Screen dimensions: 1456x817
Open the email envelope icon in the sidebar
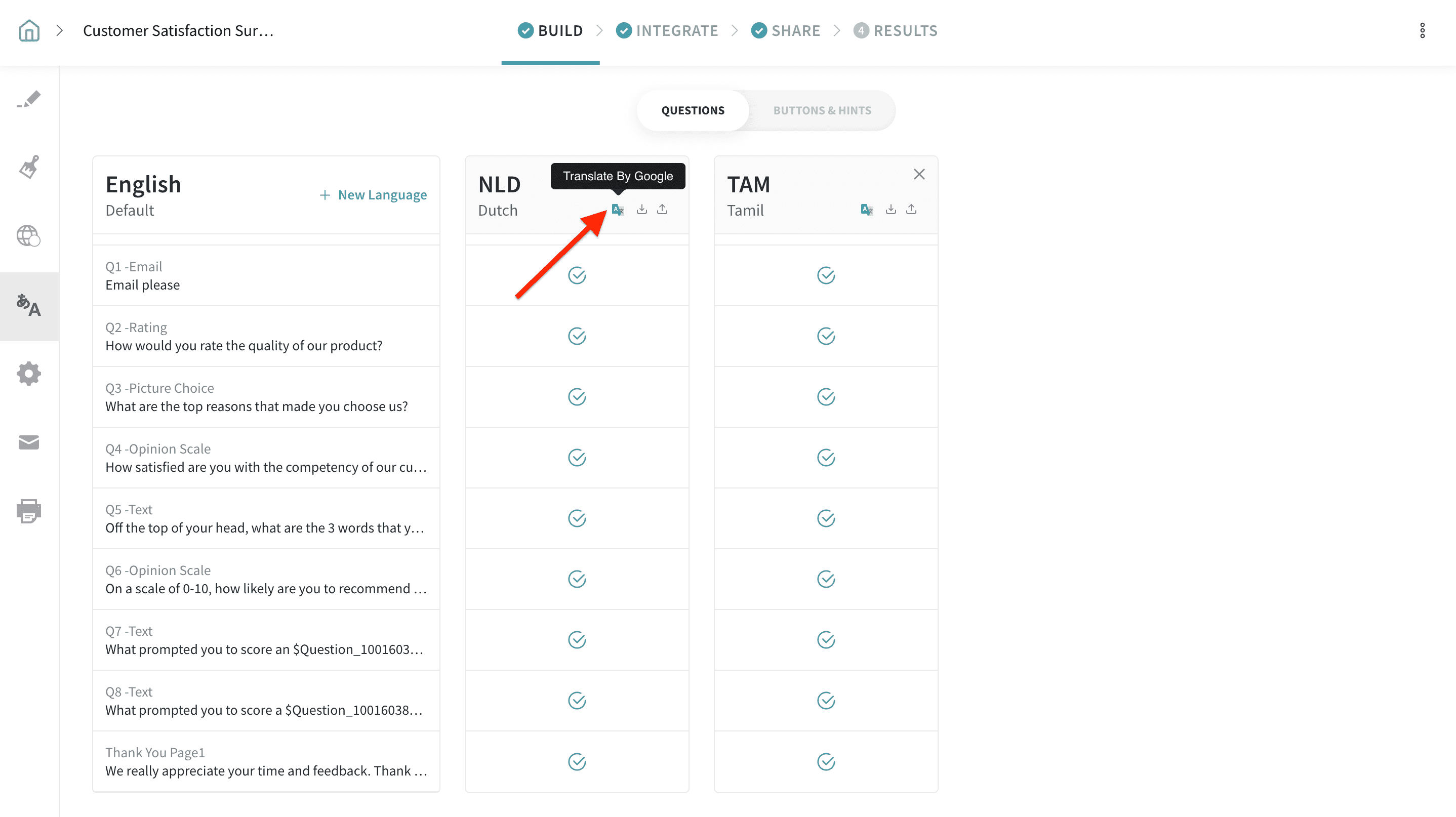click(x=29, y=442)
